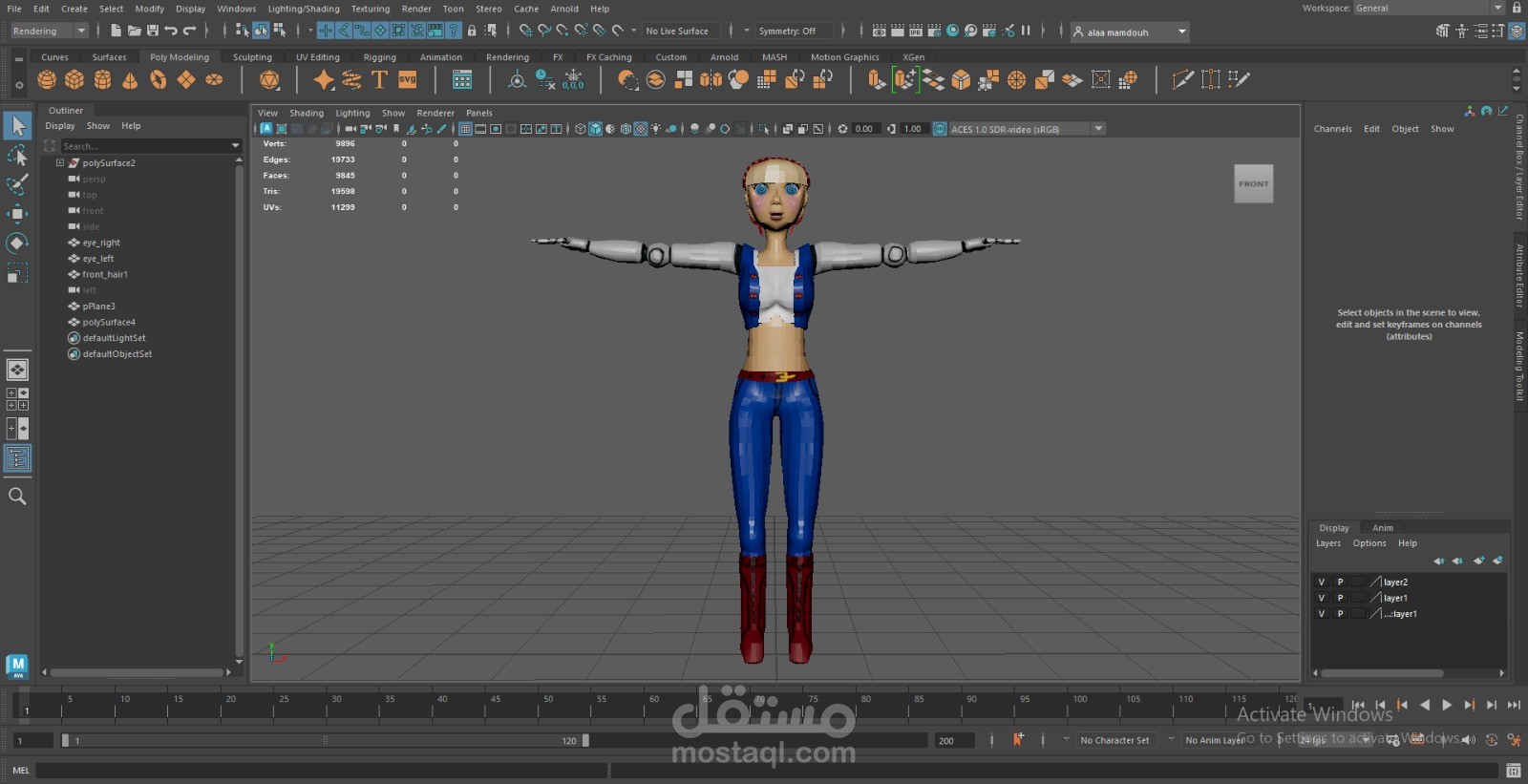The width and height of the screenshot is (1528, 784).
Task: Open Options menu in layer editor
Action: [x=1369, y=543]
